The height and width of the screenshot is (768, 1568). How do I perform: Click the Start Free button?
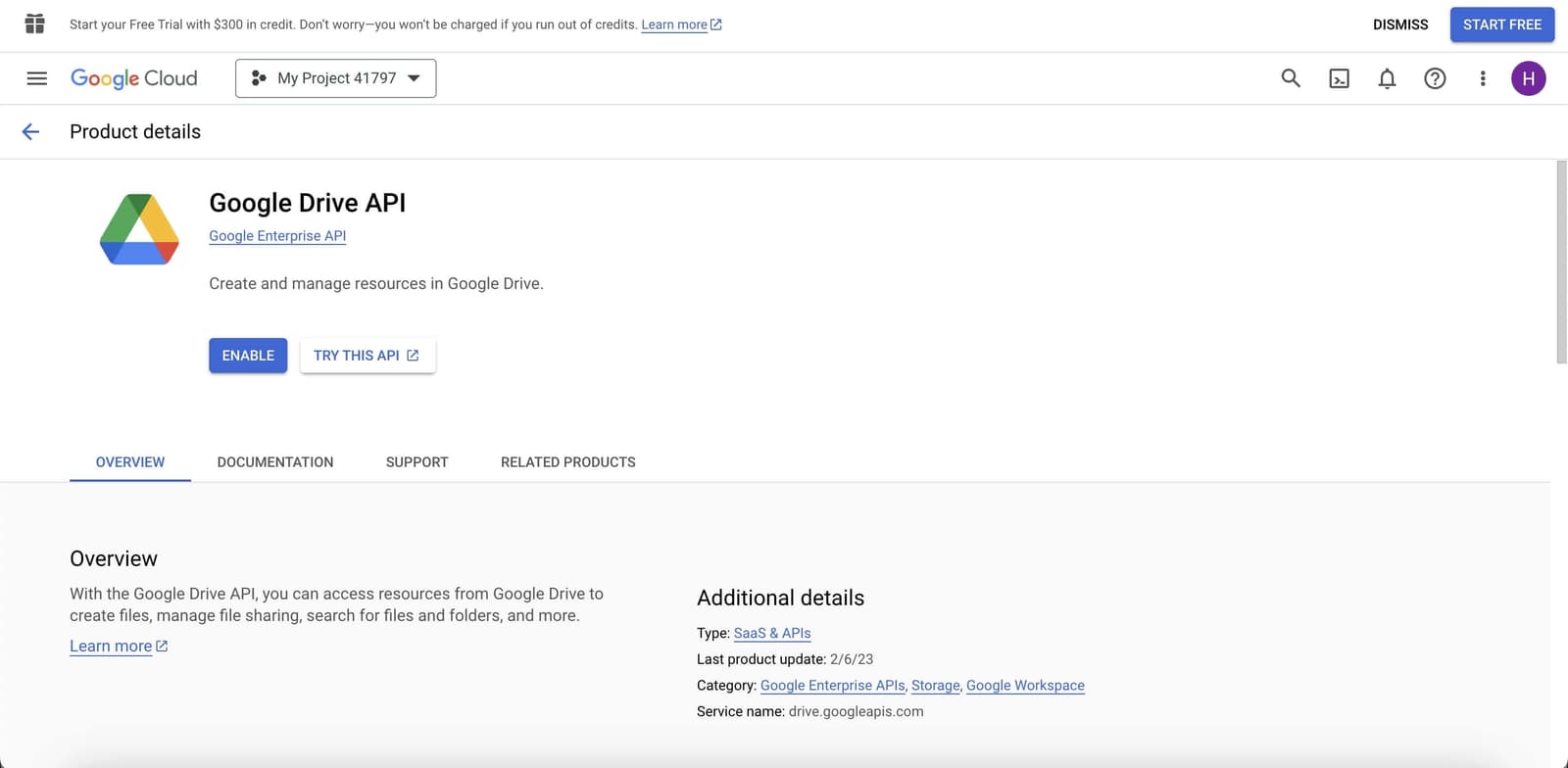tap(1502, 24)
